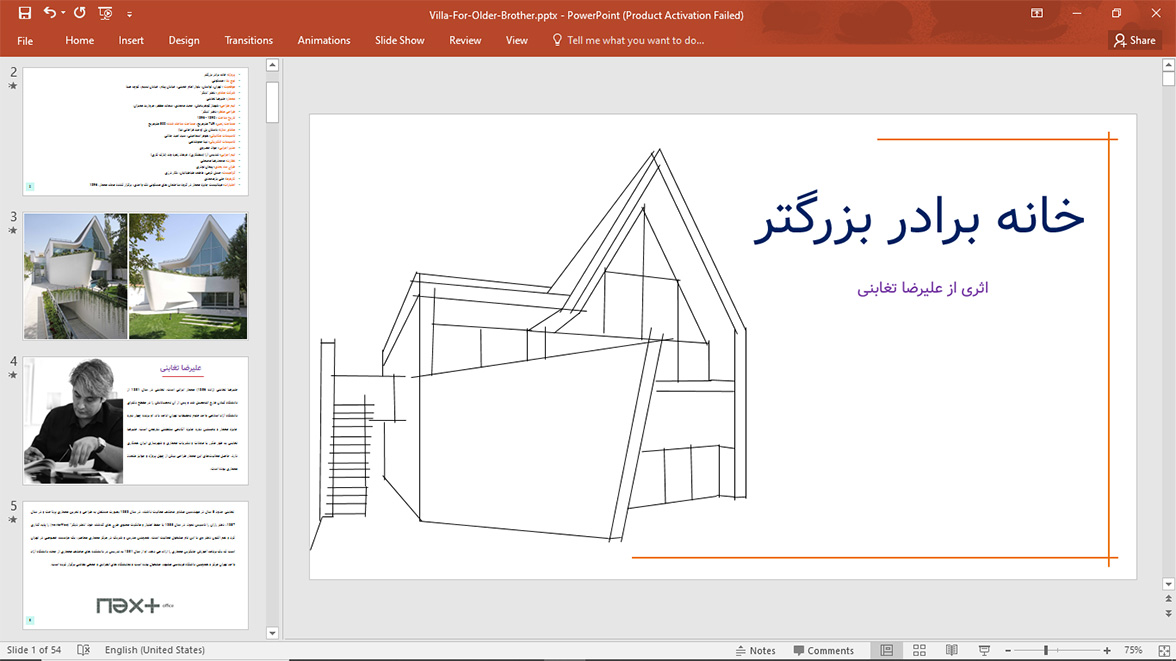Click thumbnail pane scroll down arrow
This screenshot has width=1176, height=661.
272,632
